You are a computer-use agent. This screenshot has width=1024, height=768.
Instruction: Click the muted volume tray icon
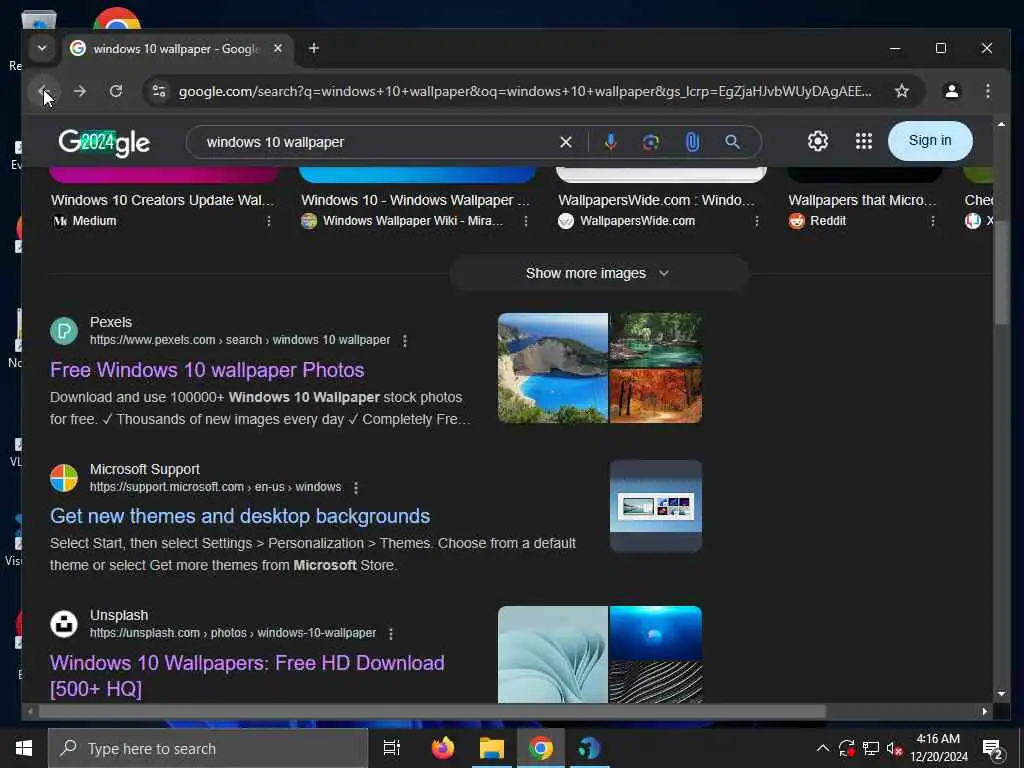click(894, 748)
